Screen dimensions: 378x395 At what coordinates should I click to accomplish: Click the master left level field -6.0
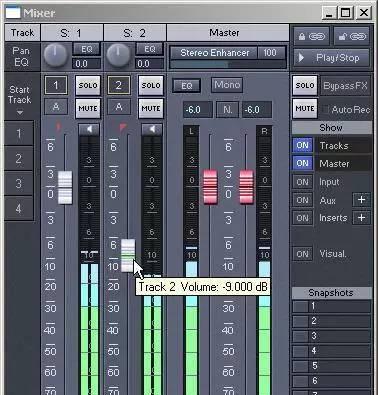click(x=197, y=110)
